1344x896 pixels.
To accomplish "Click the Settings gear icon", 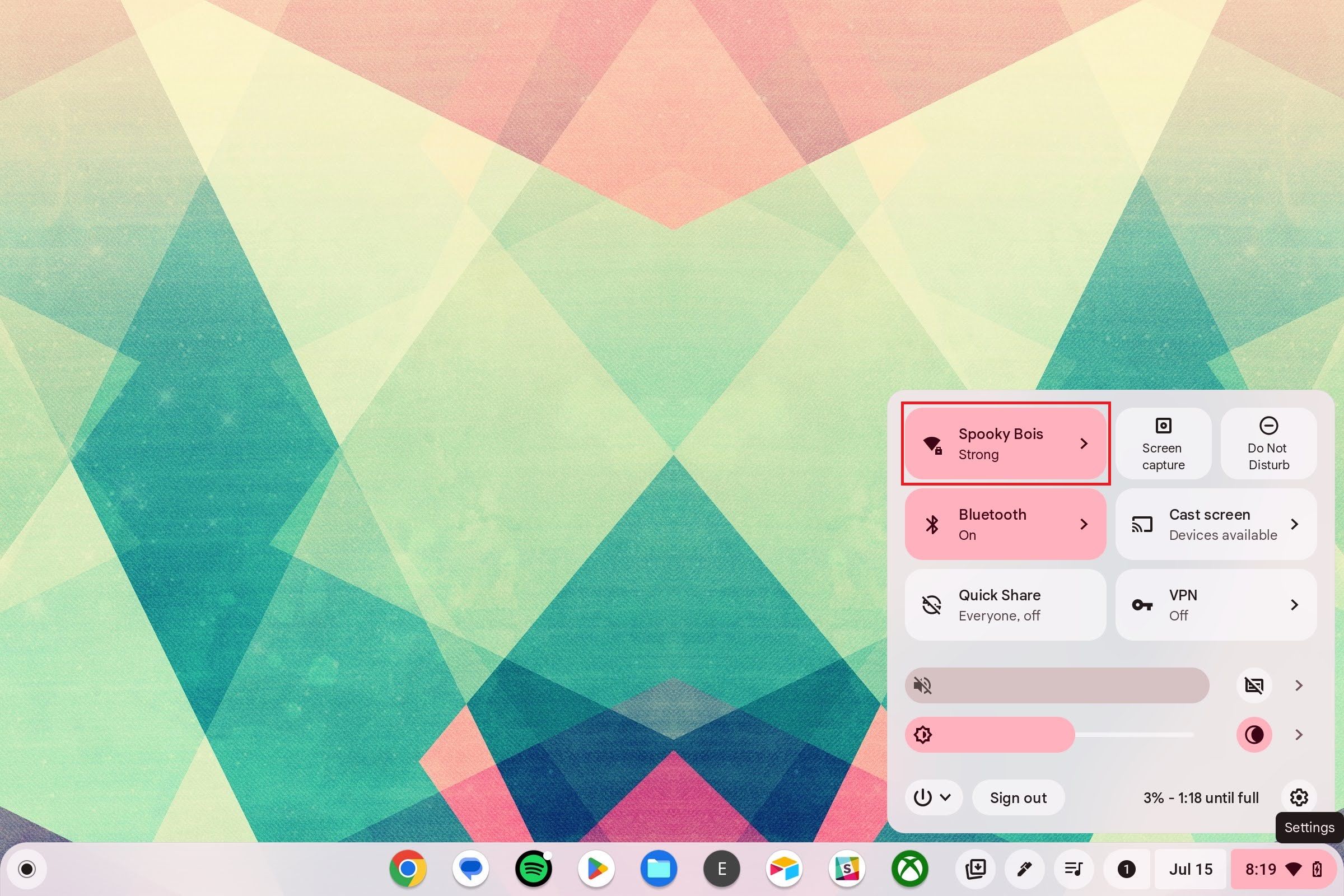I will coord(1298,797).
